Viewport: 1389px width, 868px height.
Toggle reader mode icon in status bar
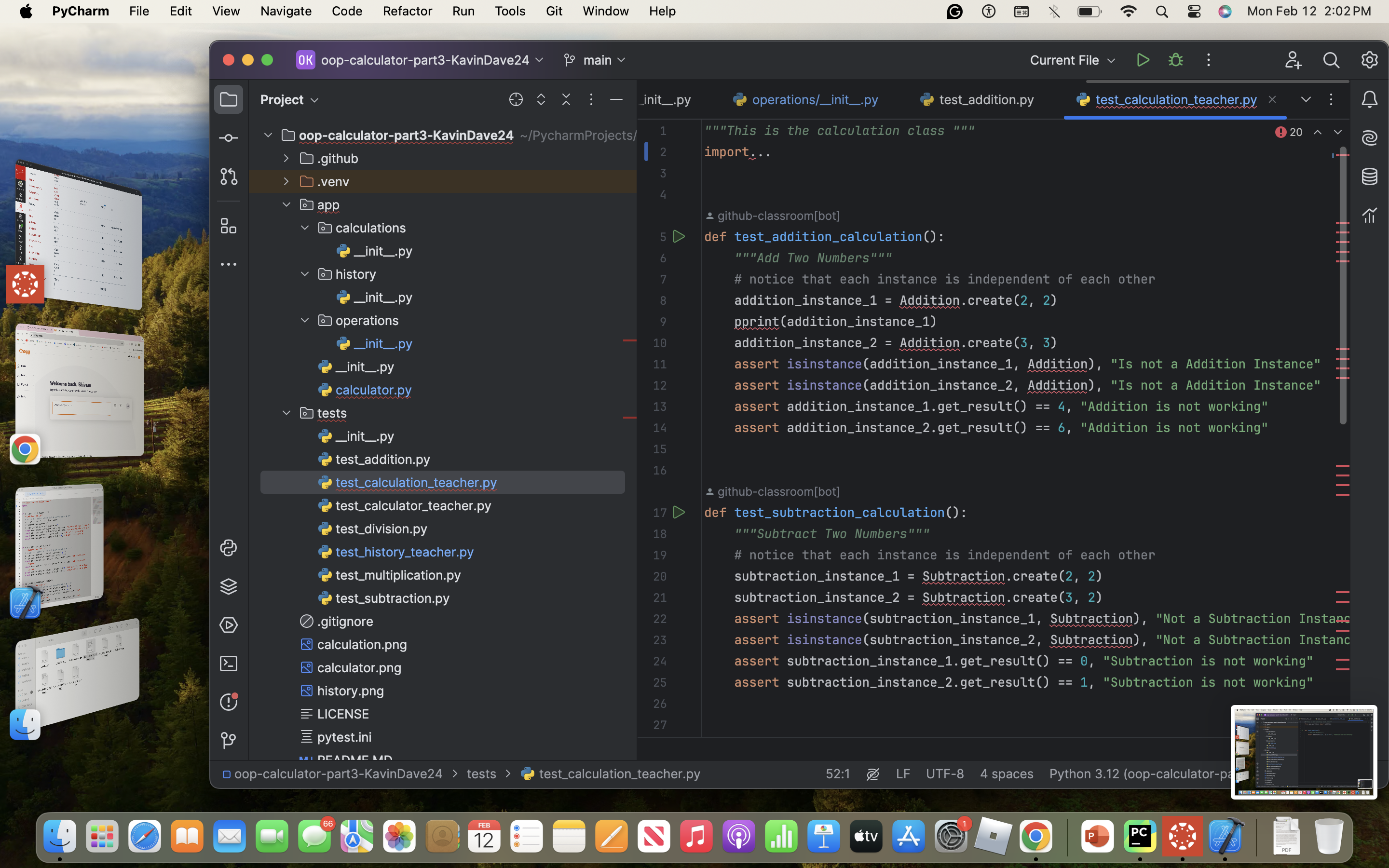(x=872, y=774)
